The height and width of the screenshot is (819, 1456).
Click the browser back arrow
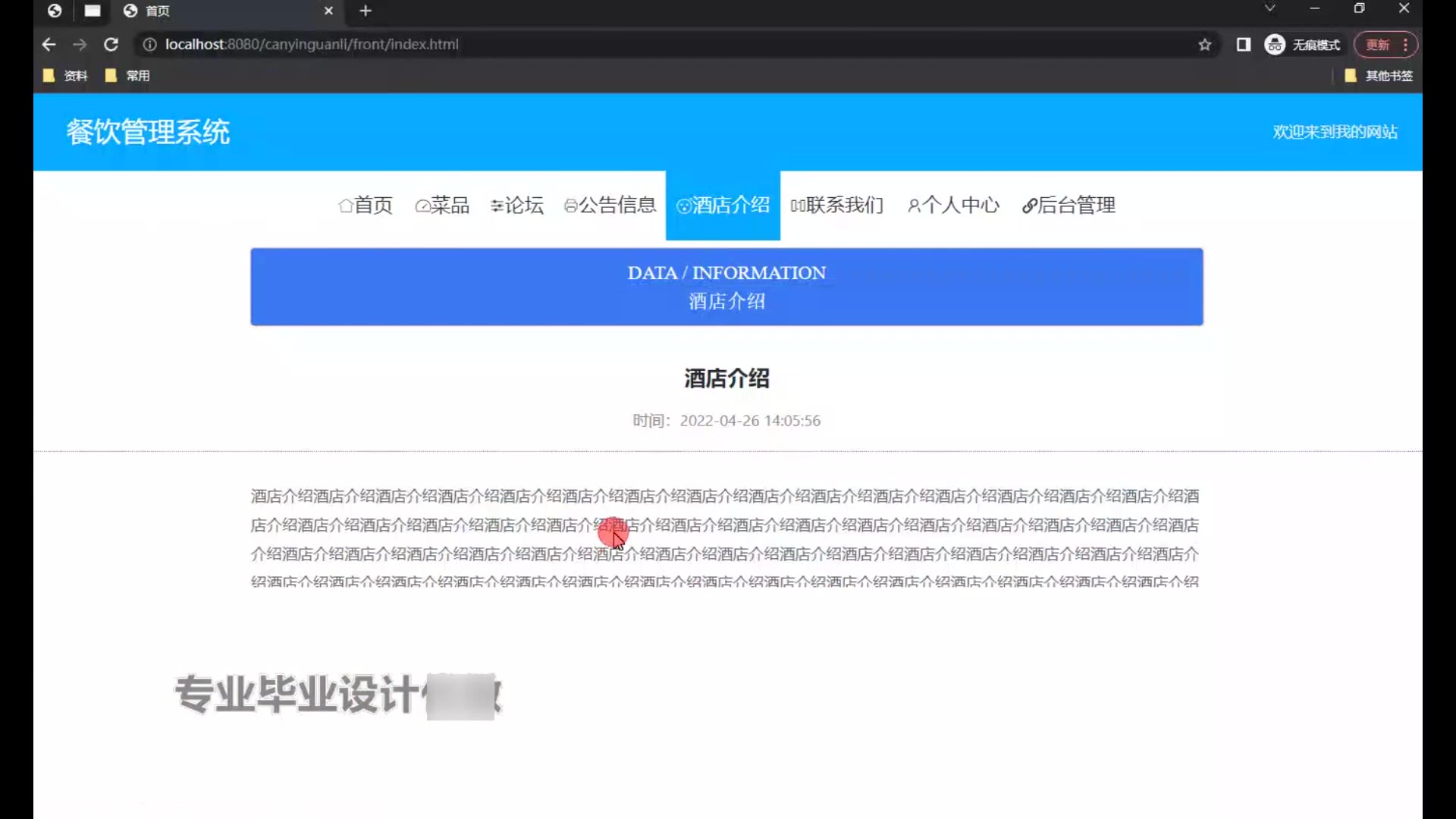49,45
